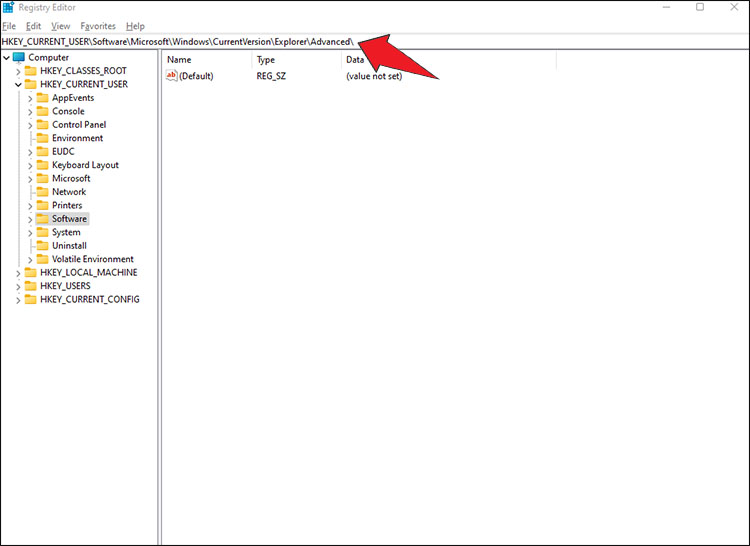750x546 pixels.
Task: Expand the Volatile Environment key chevron
Action: pos(30,260)
